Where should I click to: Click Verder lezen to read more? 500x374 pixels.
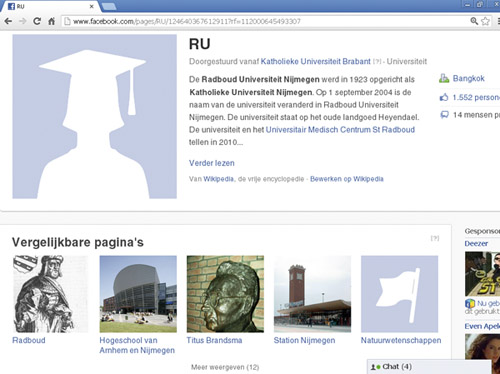212,163
